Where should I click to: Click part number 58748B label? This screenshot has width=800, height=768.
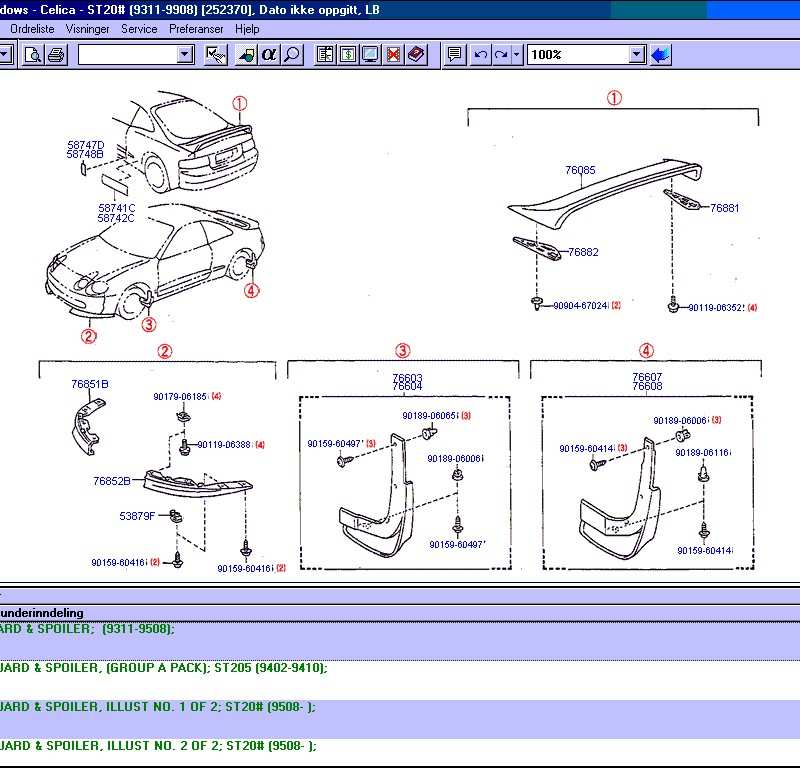tap(85, 154)
